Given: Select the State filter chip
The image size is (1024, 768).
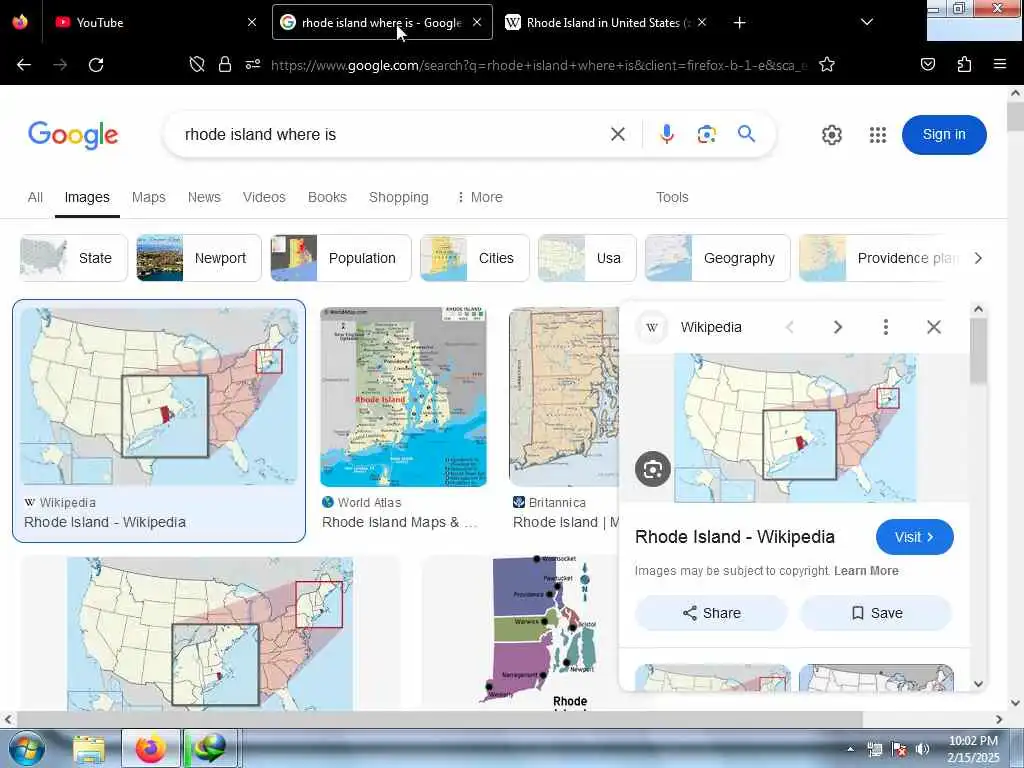Looking at the screenshot, I should coord(74,258).
